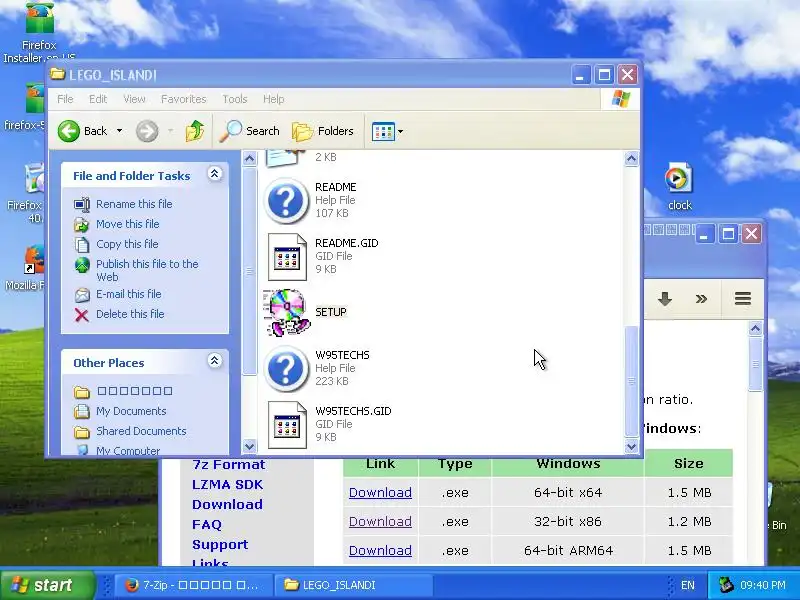Select the W95TECHS help file icon
This screenshot has height=600, width=800.
click(286, 368)
